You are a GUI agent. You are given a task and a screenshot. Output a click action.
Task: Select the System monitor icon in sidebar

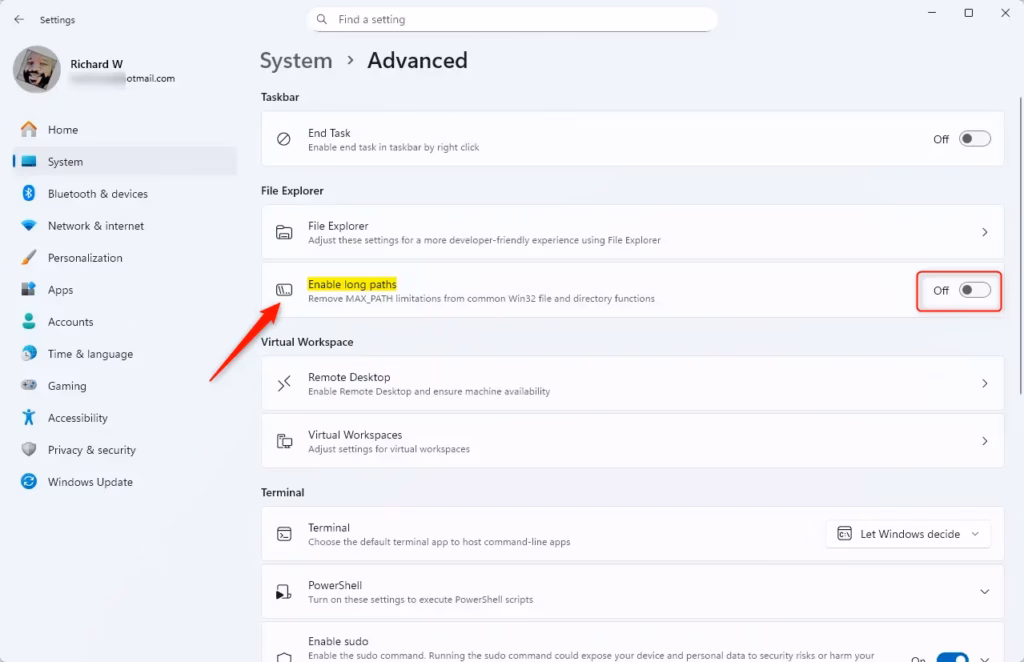coord(29,161)
